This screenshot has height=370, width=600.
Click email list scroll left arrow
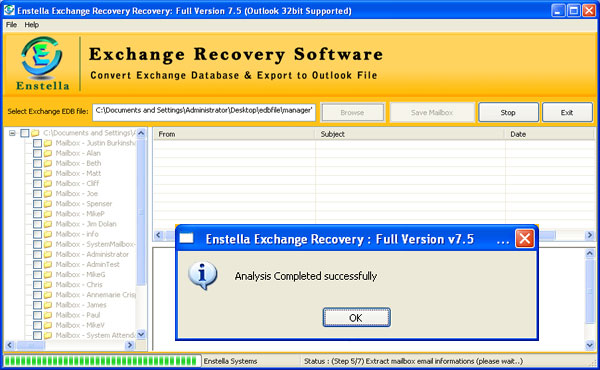pos(159,235)
